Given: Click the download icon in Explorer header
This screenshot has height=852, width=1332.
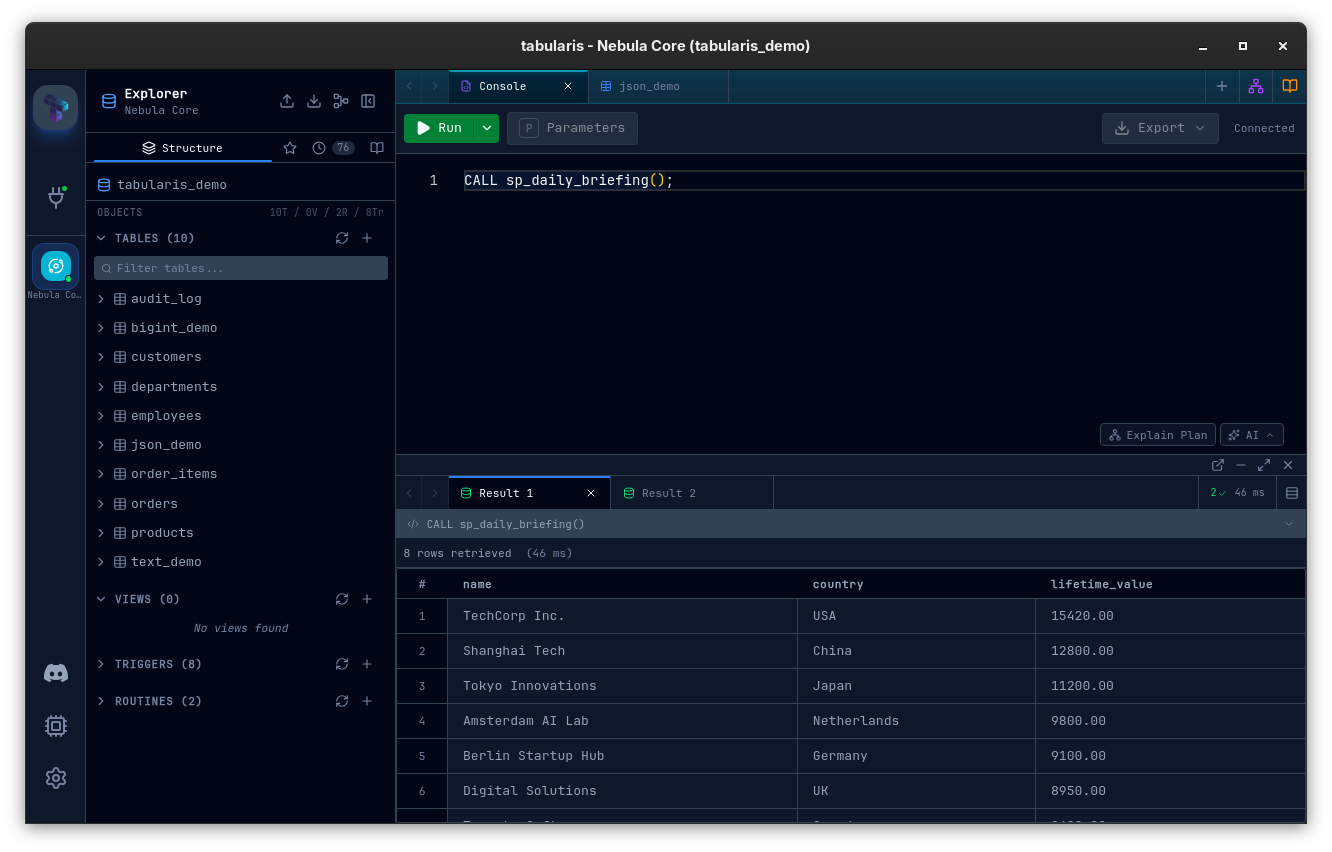Looking at the screenshot, I should [x=314, y=101].
